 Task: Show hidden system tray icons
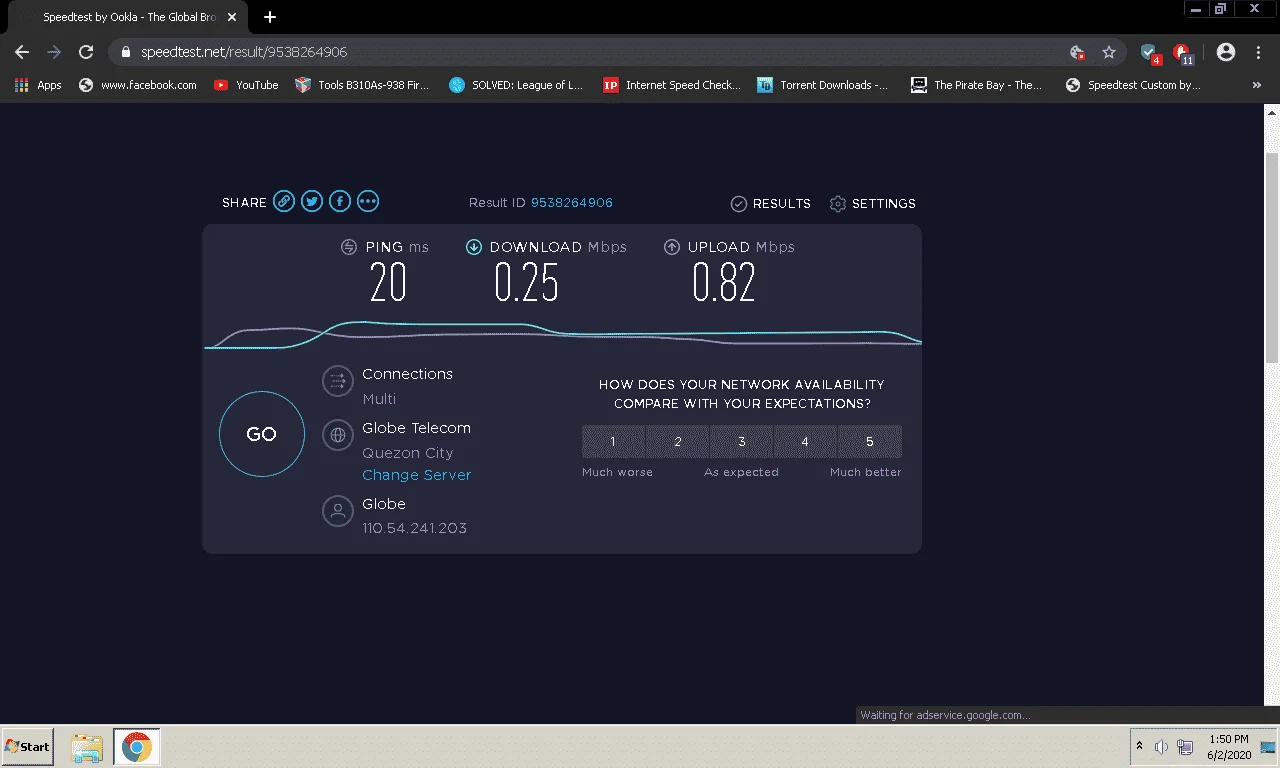1139,747
